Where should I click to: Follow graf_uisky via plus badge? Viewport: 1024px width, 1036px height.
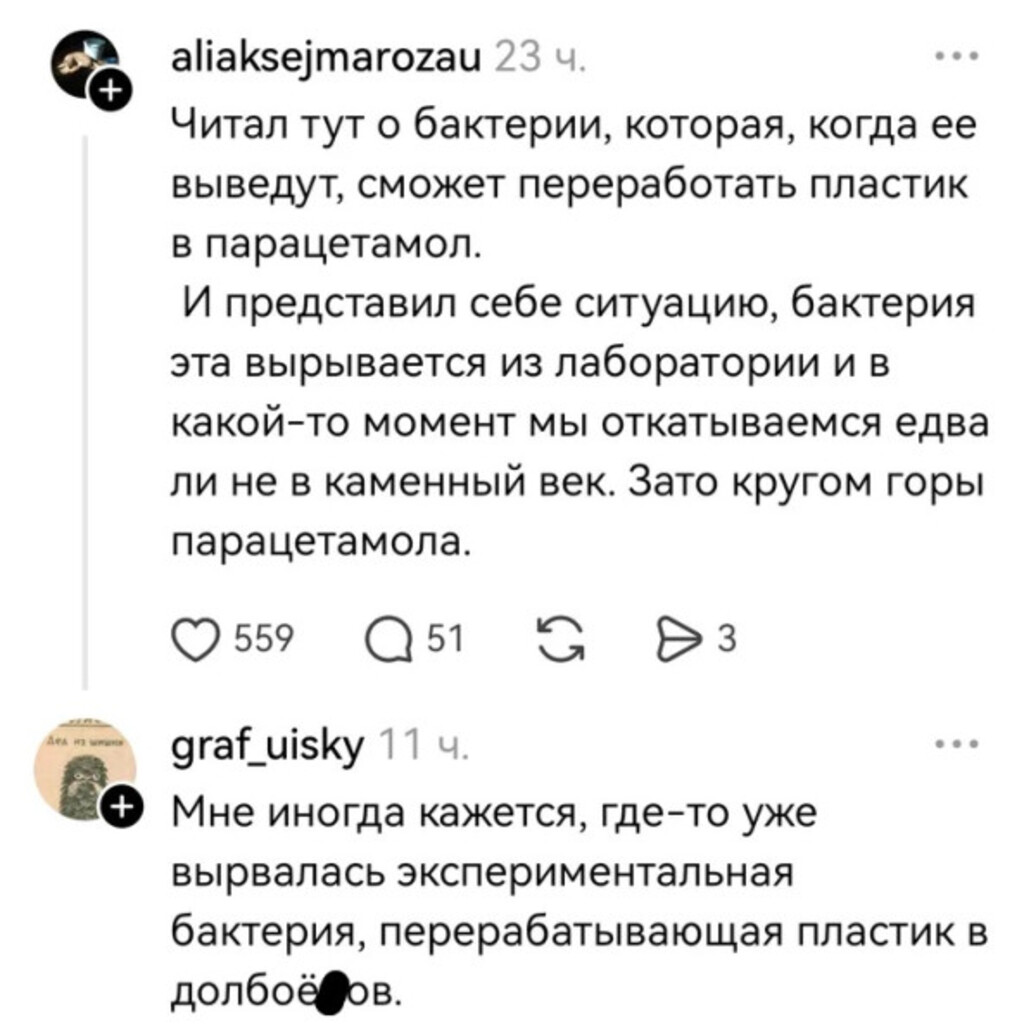click(120, 805)
